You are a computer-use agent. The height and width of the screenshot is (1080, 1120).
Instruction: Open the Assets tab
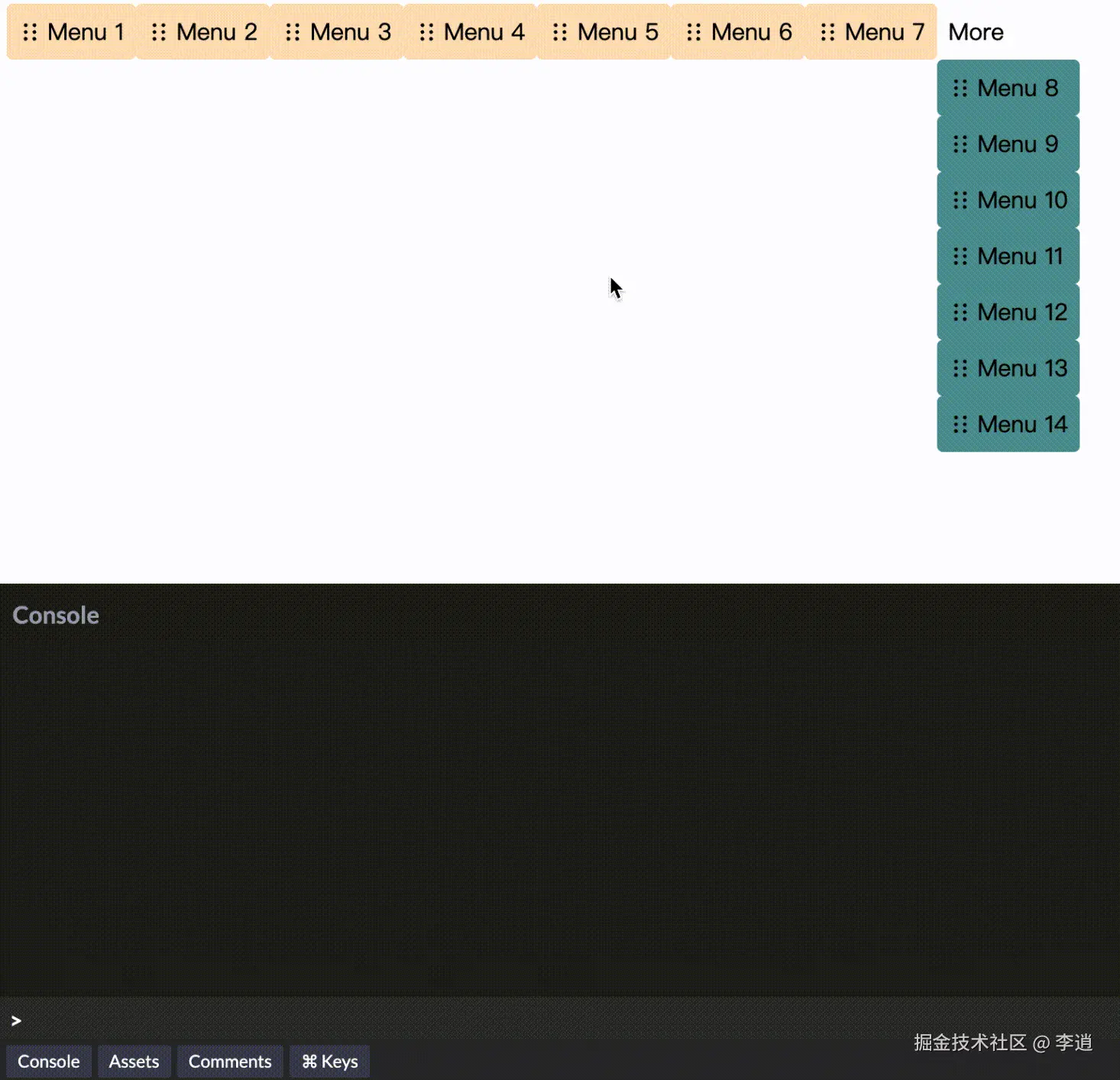pyautogui.click(x=134, y=1061)
